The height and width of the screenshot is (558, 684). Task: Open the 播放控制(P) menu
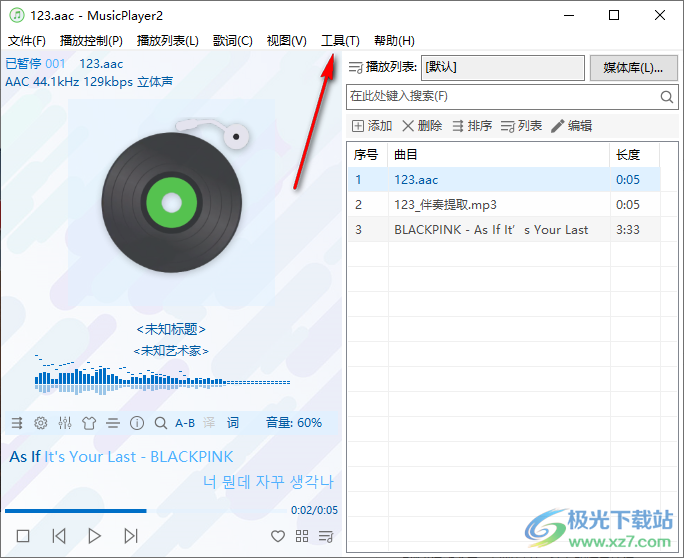(x=91, y=41)
